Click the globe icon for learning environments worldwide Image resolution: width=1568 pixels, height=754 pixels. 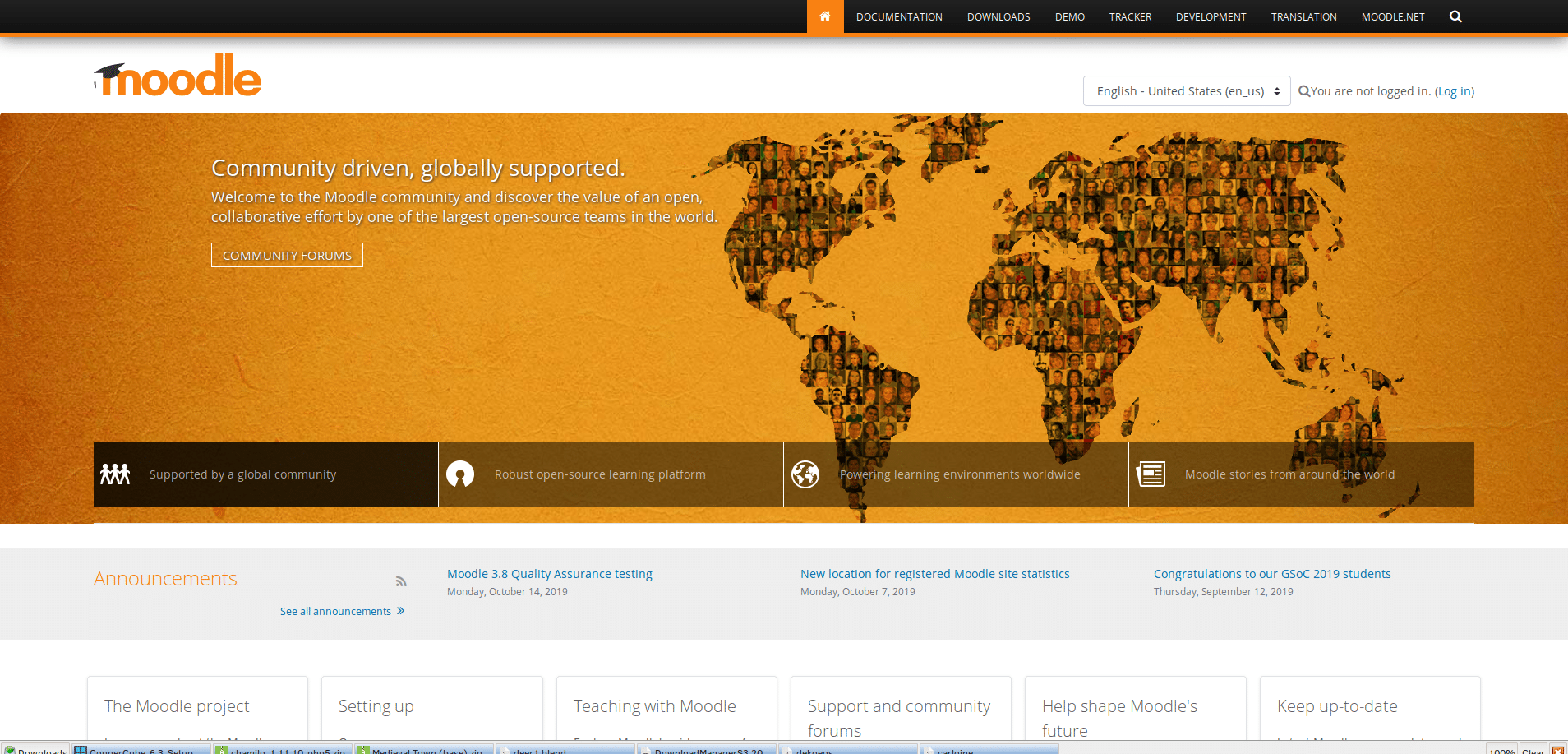pyautogui.click(x=806, y=474)
